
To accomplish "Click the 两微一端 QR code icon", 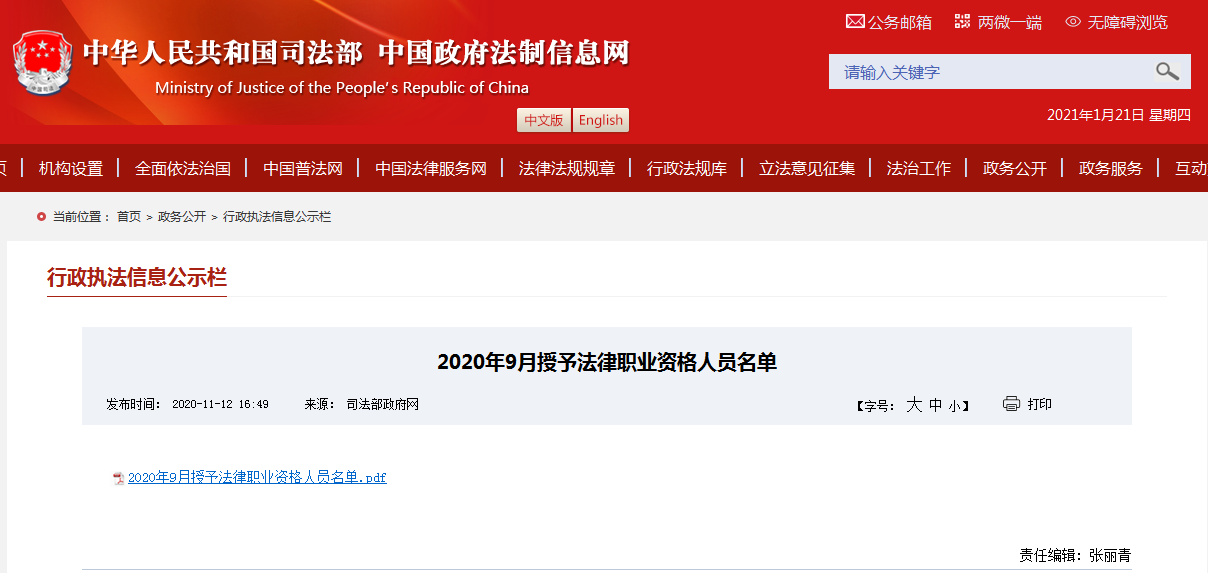I will click(962, 21).
